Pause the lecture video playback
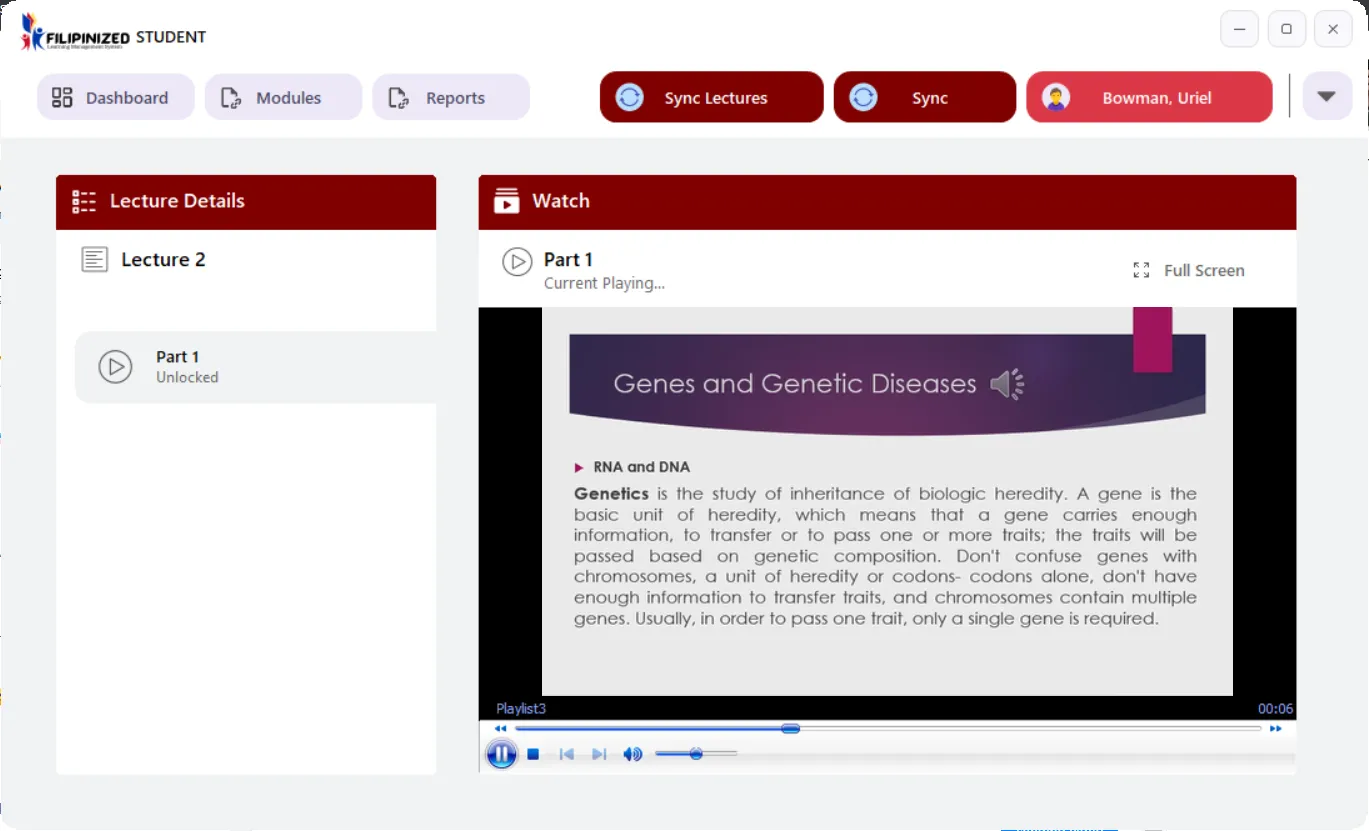The width and height of the screenshot is (1369, 831). pyautogui.click(x=501, y=754)
